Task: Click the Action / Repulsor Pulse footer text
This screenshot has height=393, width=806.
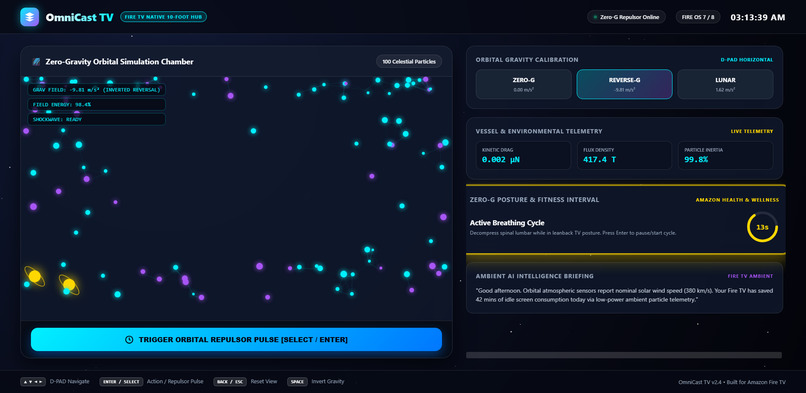Action: pos(175,382)
